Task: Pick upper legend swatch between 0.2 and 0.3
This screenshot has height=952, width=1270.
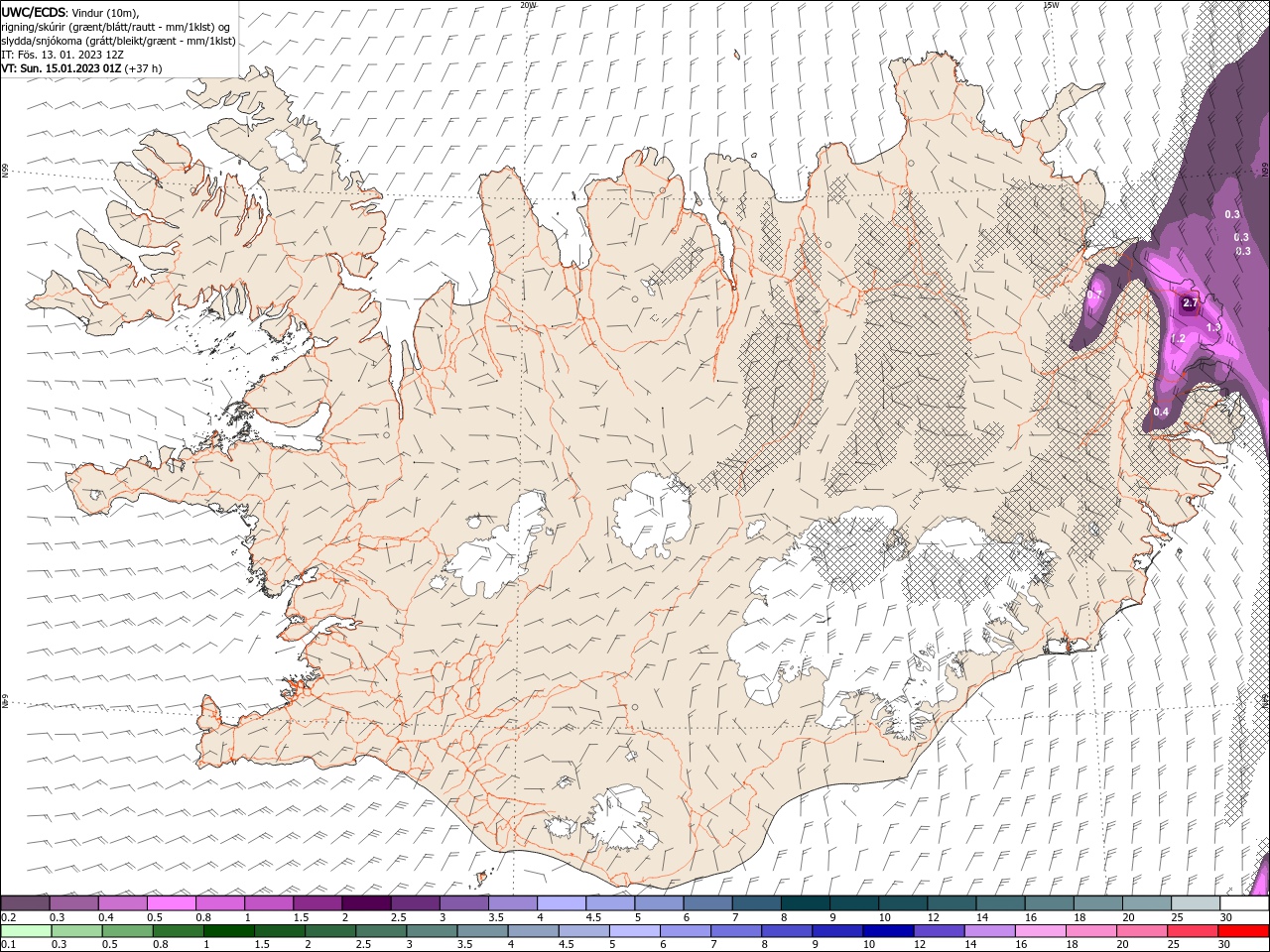Action: point(25,902)
